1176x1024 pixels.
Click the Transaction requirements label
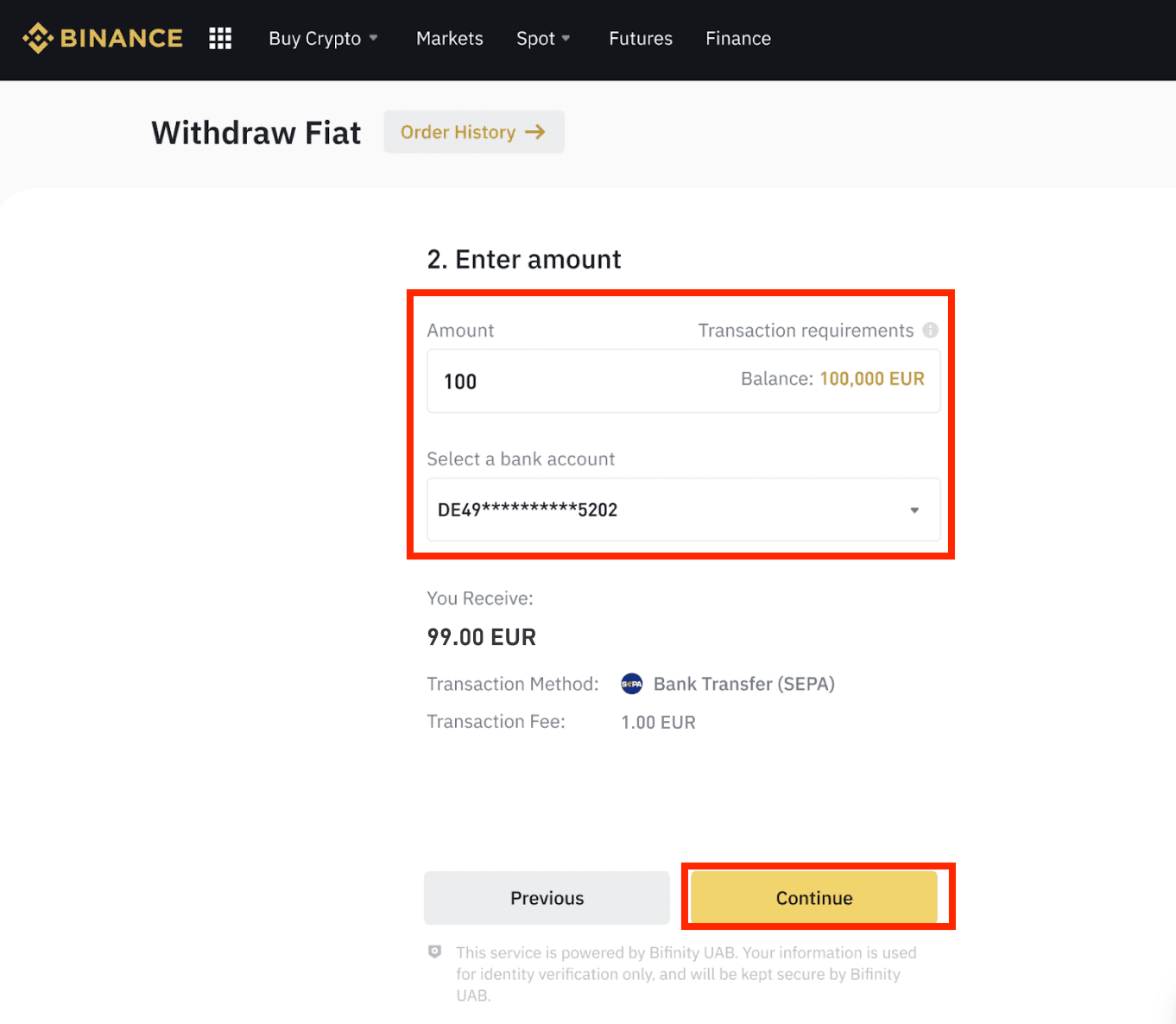point(806,331)
